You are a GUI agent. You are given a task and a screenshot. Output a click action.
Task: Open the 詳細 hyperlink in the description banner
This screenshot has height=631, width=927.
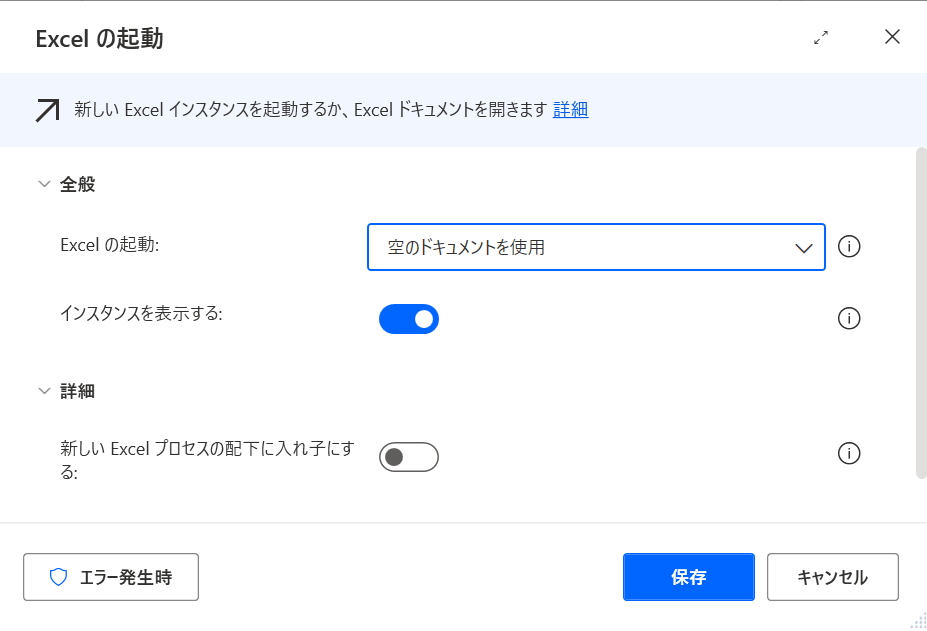[570, 110]
